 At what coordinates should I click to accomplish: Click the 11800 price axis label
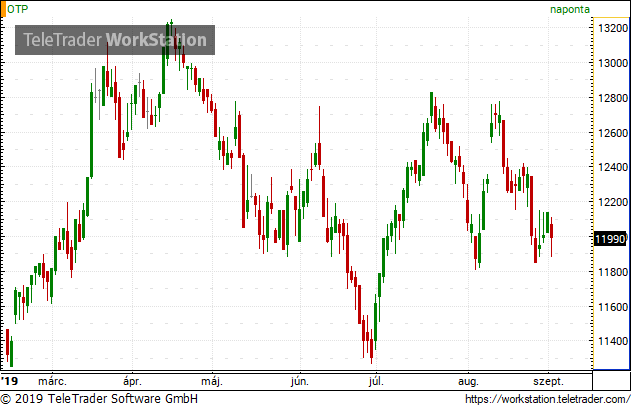tap(613, 272)
